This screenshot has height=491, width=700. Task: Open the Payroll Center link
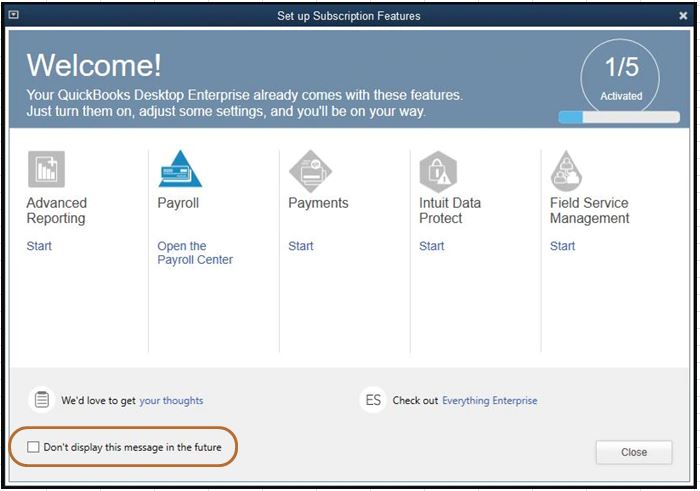coord(195,253)
